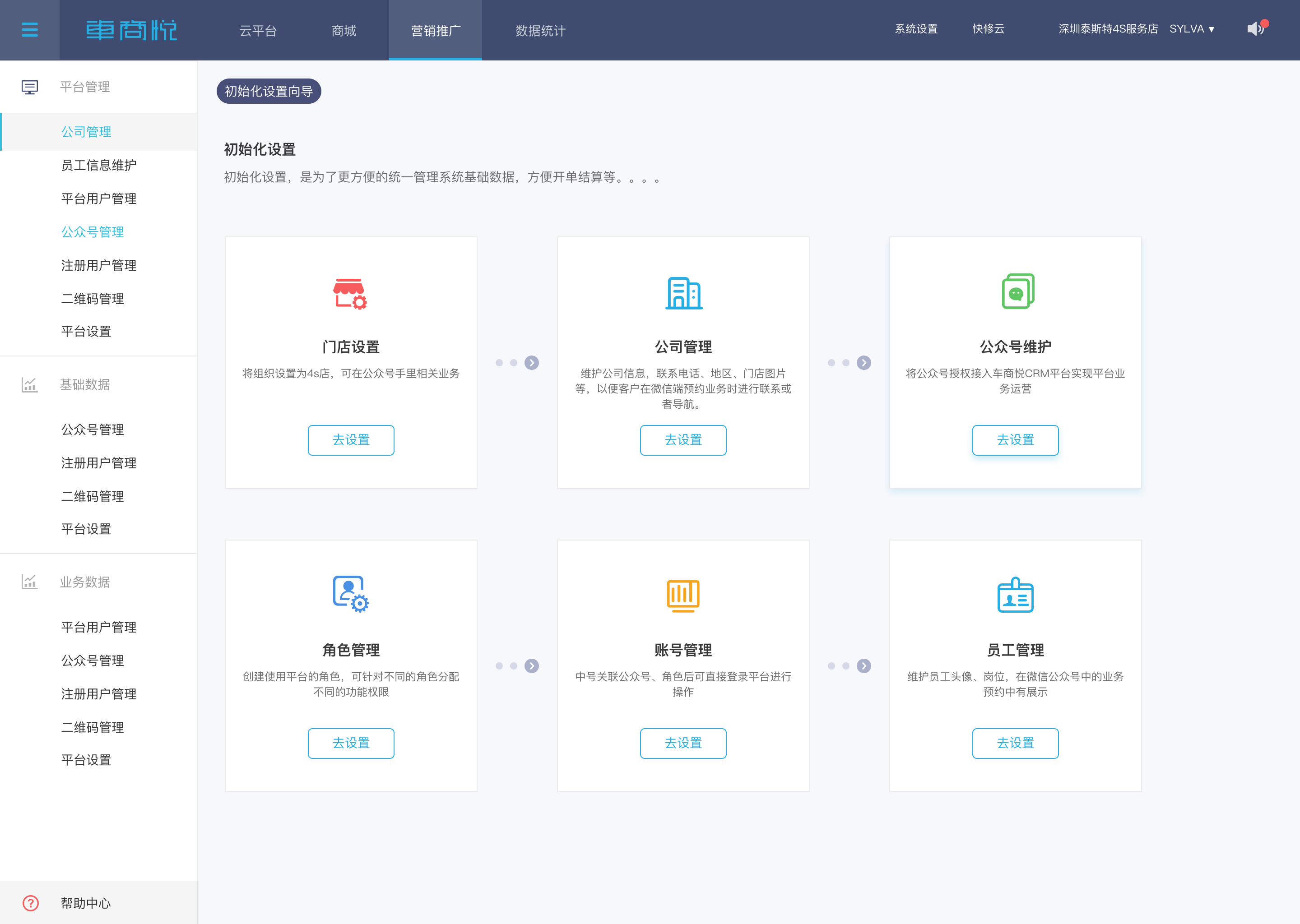Click 去设置 under 公众号维护
Viewport: 1300px width, 924px height.
[x=1016, y=440]
